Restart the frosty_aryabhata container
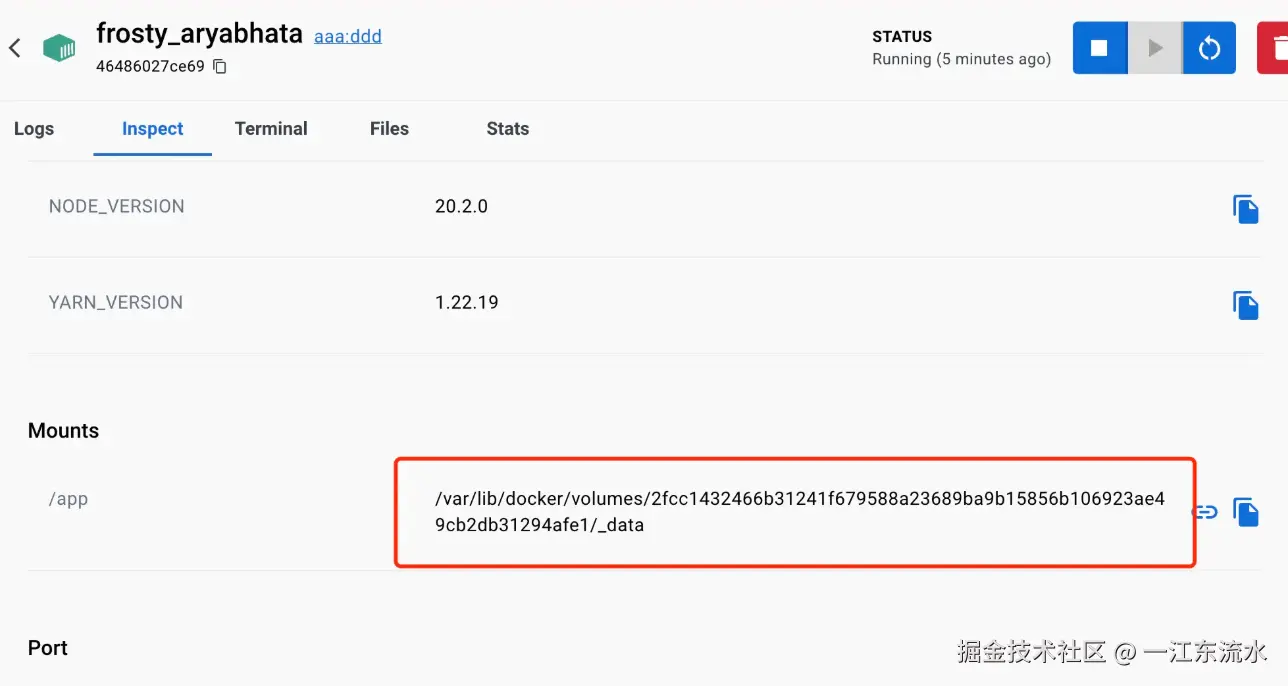This screenshot has height=686, width=1288. [1209, 48]
